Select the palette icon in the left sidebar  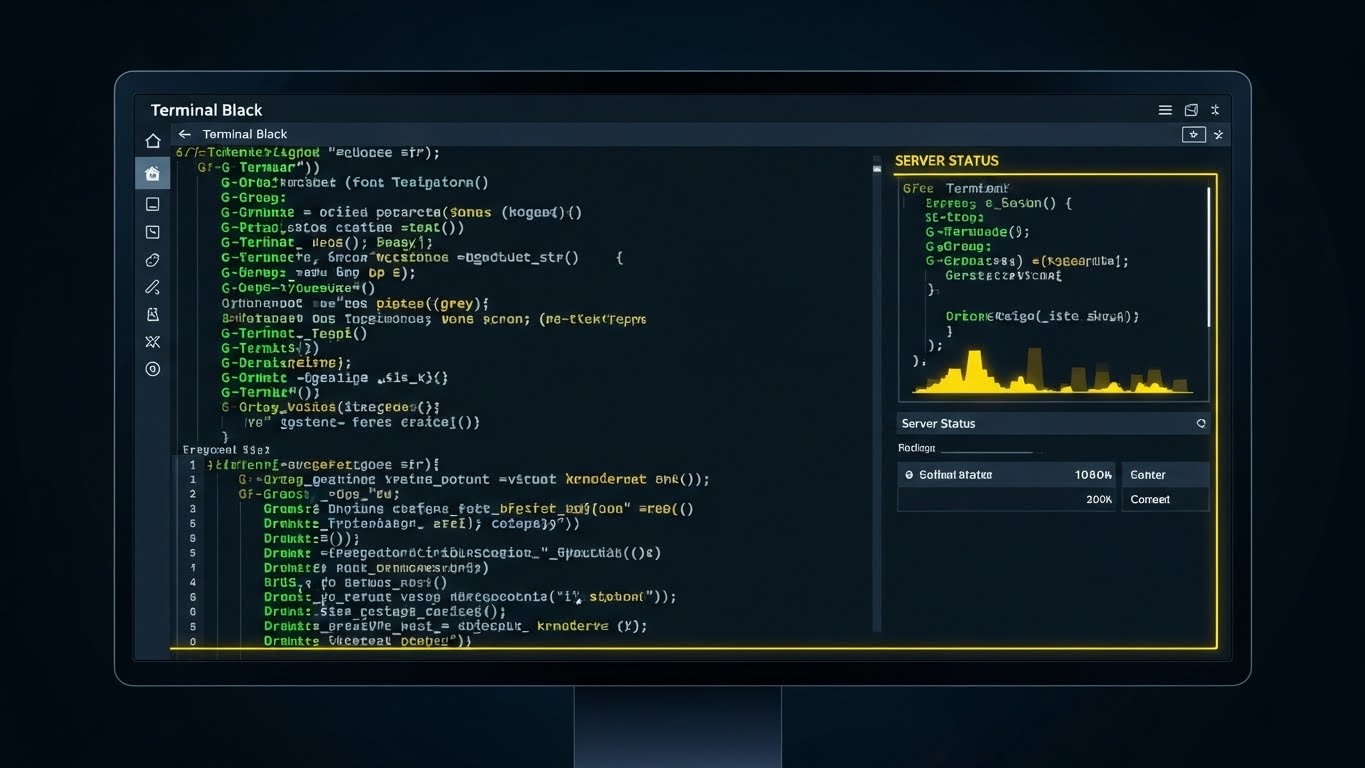152,259
